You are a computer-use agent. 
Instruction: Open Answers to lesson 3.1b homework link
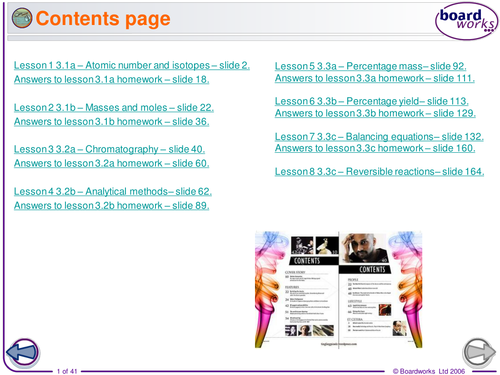[111, 122]
